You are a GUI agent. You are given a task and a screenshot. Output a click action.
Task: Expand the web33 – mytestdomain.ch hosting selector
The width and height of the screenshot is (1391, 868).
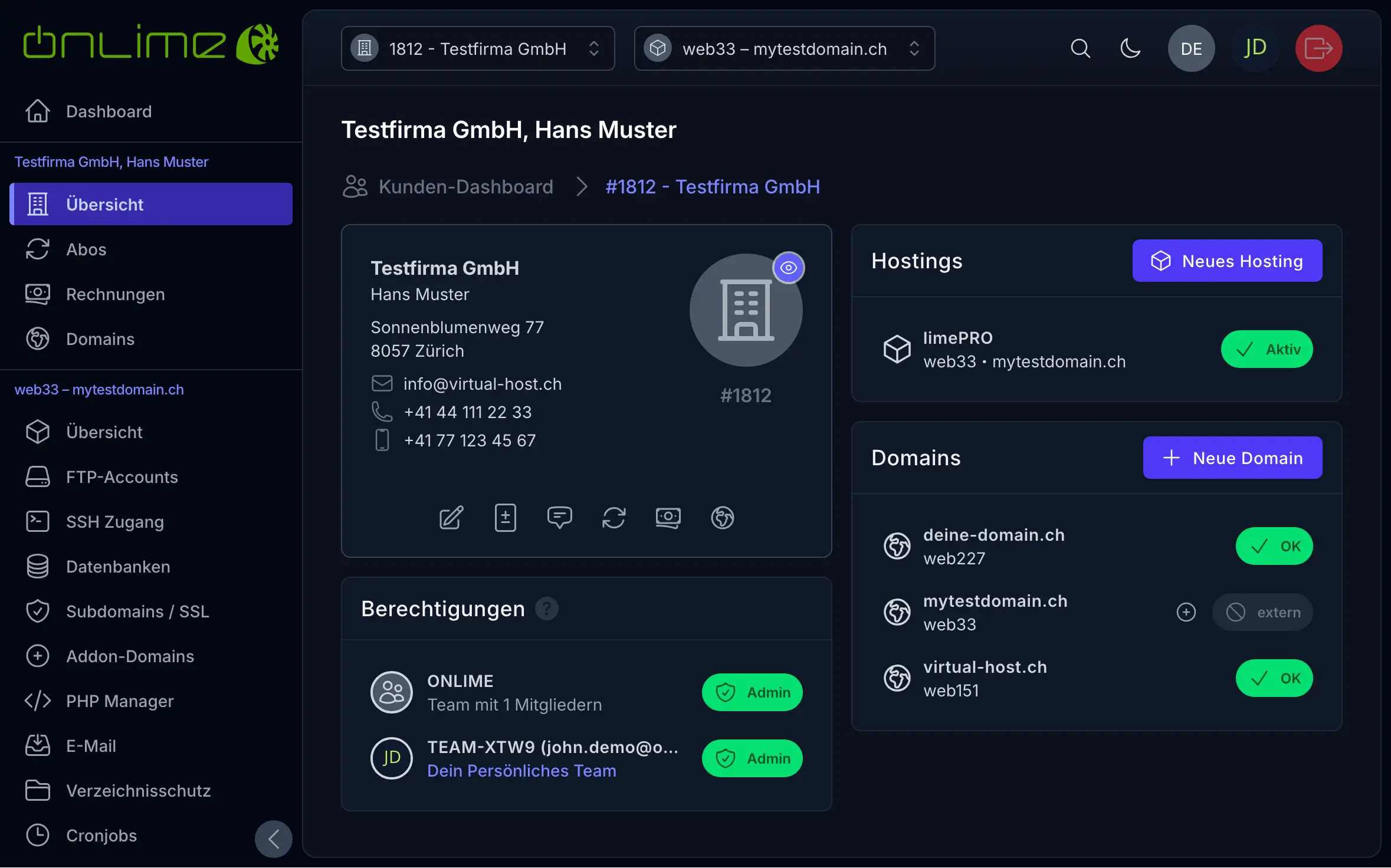(784, 48)
